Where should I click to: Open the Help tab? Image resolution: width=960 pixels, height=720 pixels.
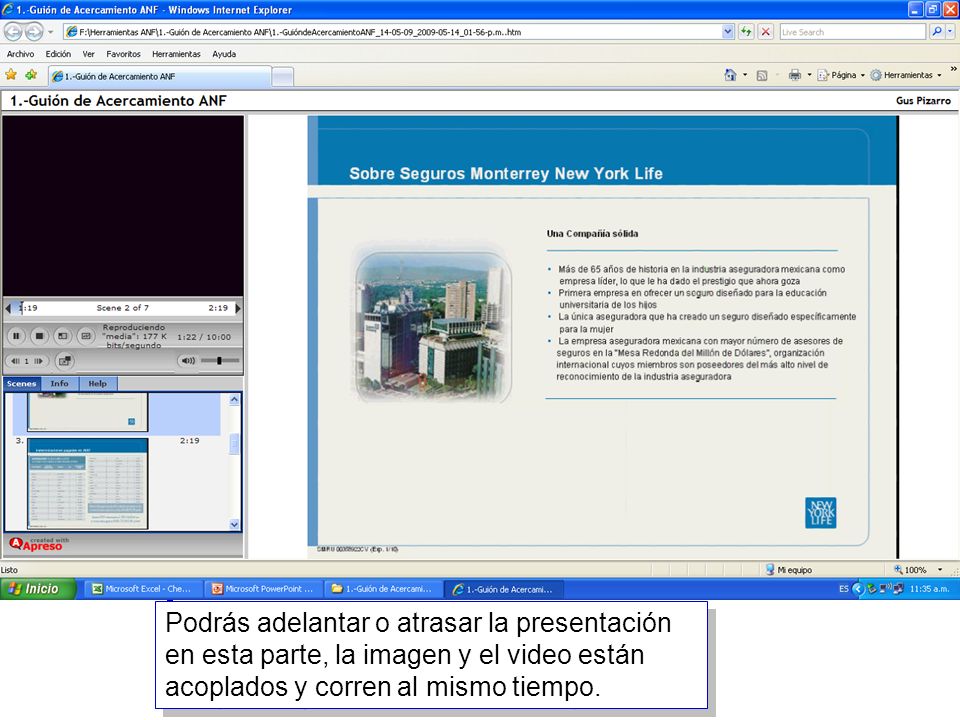(97, 383)
